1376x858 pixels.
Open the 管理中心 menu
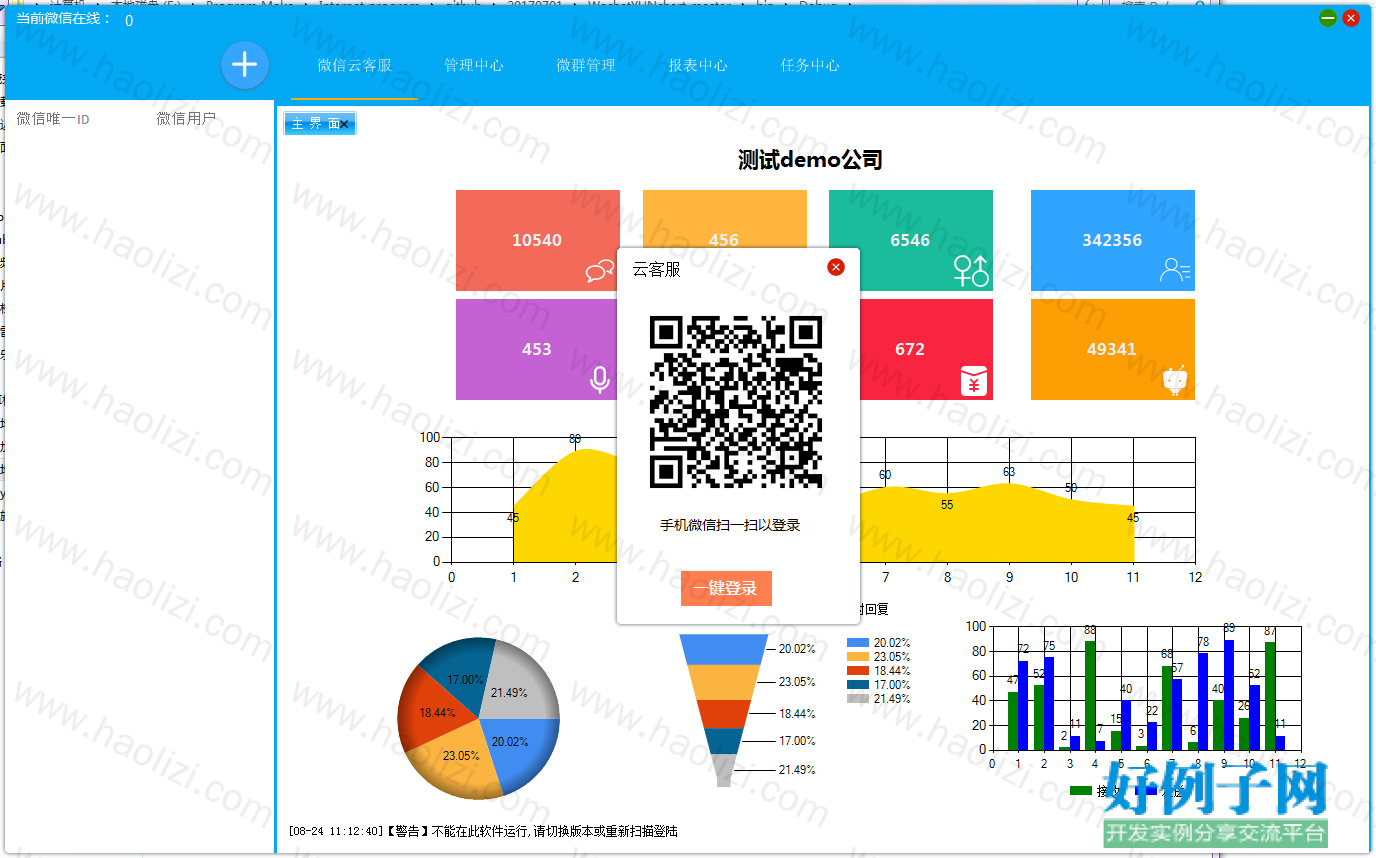(474, 66)
